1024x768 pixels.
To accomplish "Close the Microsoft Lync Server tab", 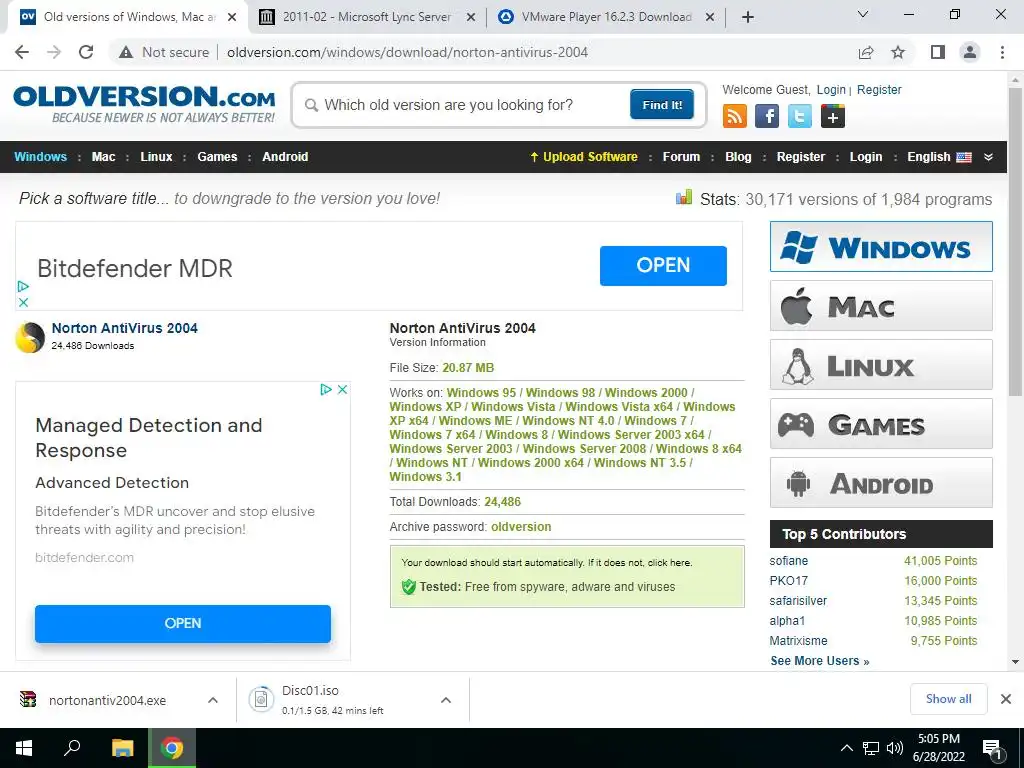I will pos(471,18).
